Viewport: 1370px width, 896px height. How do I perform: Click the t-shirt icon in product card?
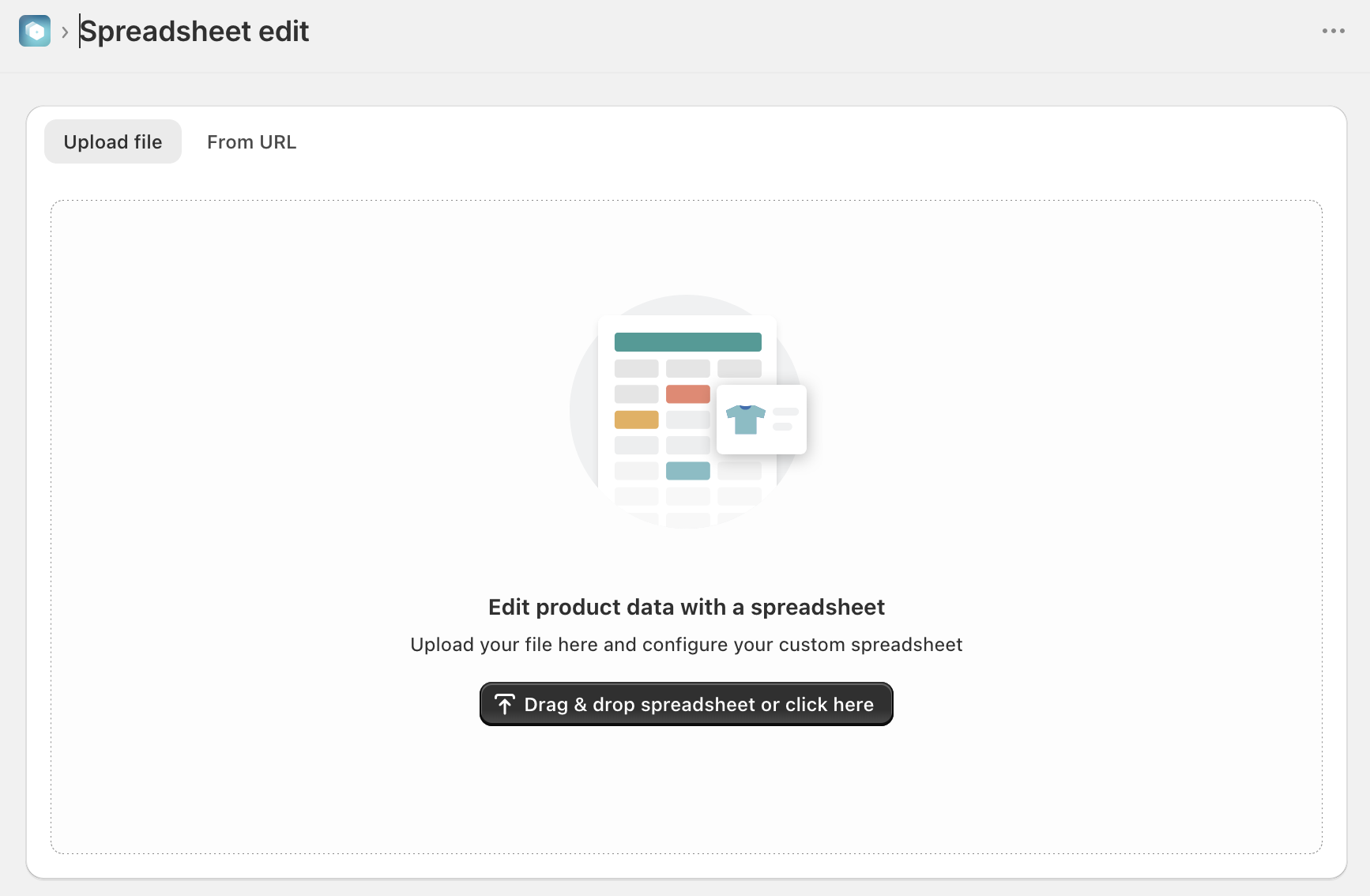[x=746, y=420]
